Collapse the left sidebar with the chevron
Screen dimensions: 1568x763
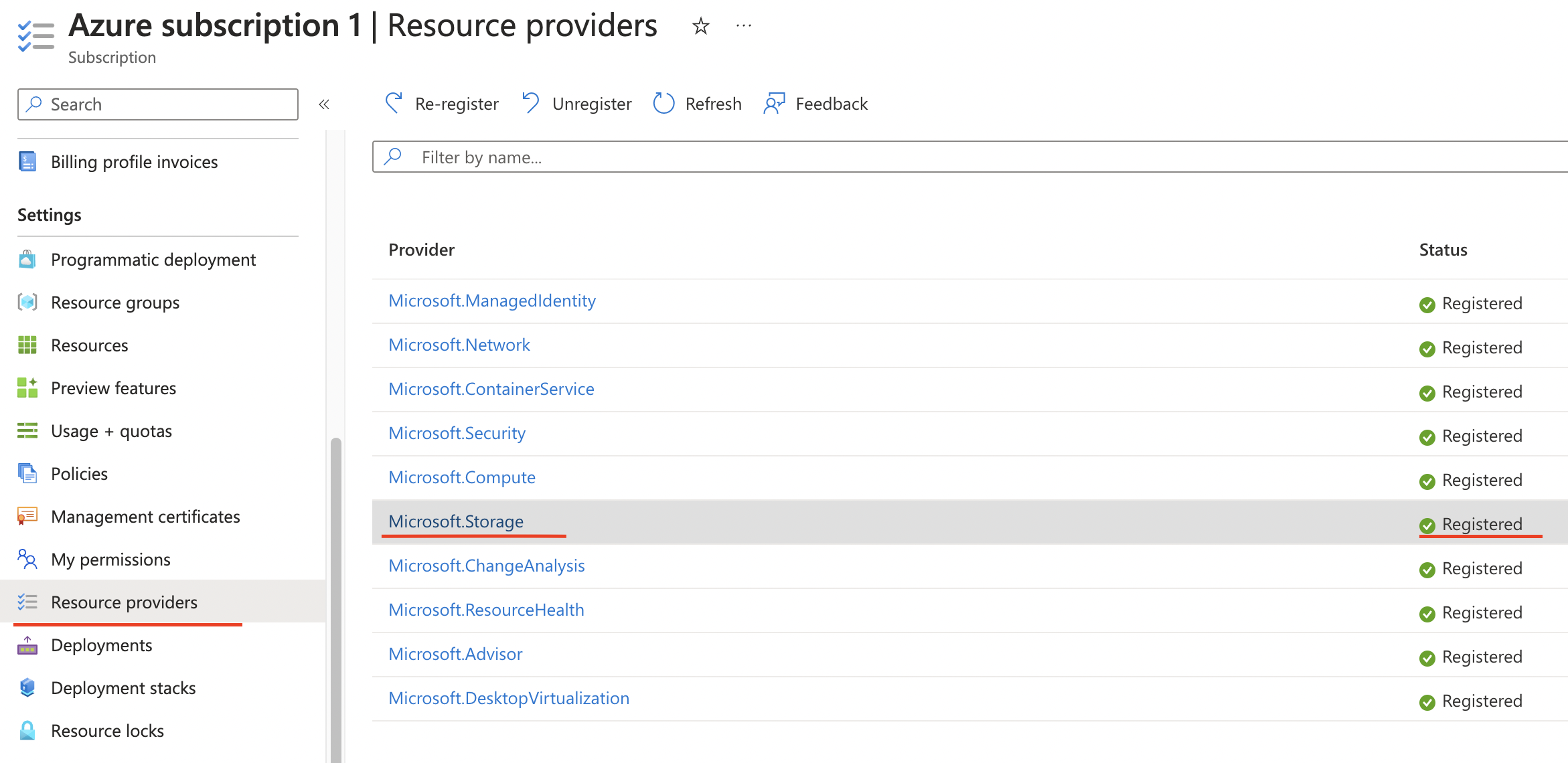tap(324, 104)
